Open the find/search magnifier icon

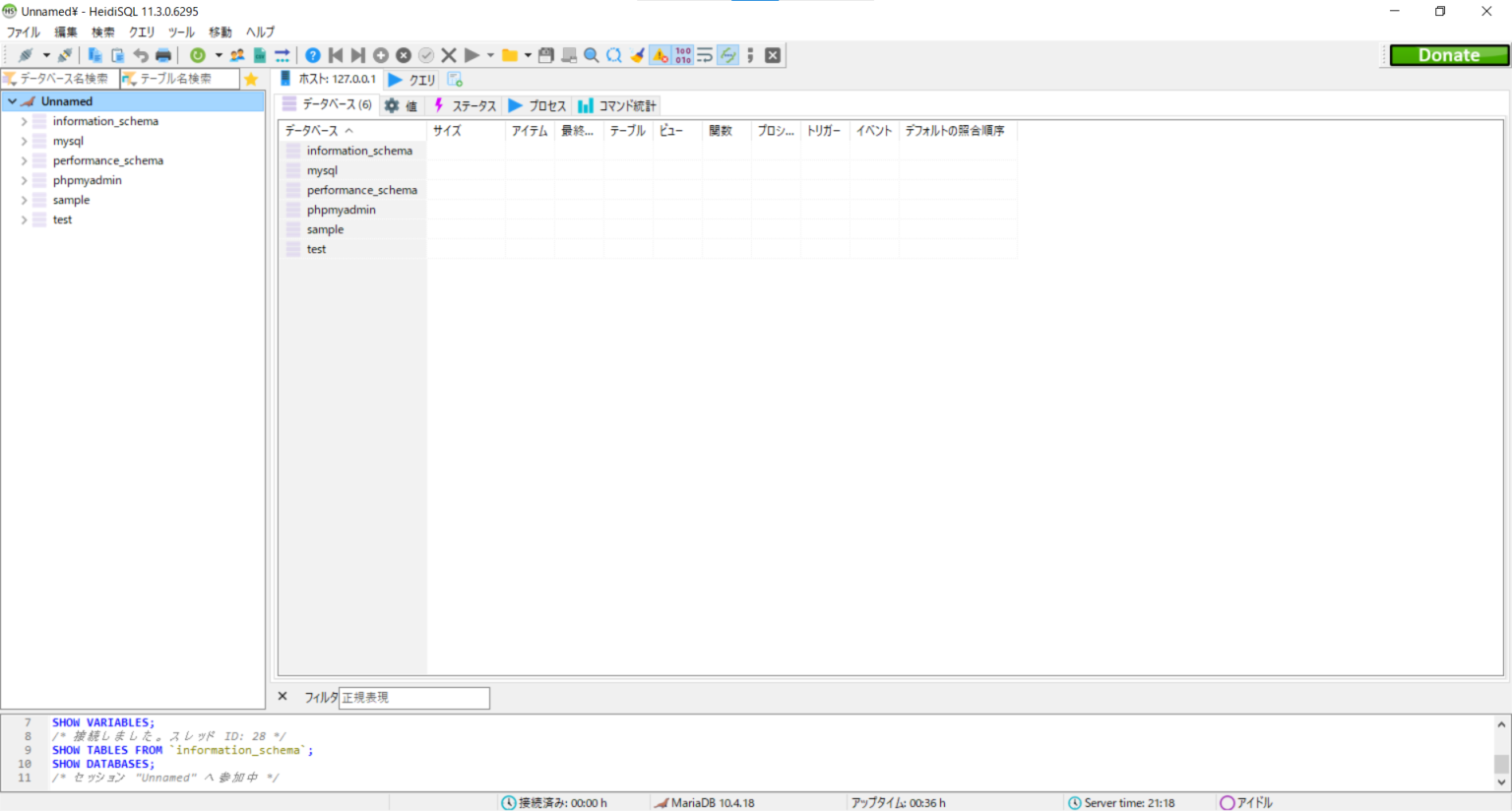click(x=591, y=55)
